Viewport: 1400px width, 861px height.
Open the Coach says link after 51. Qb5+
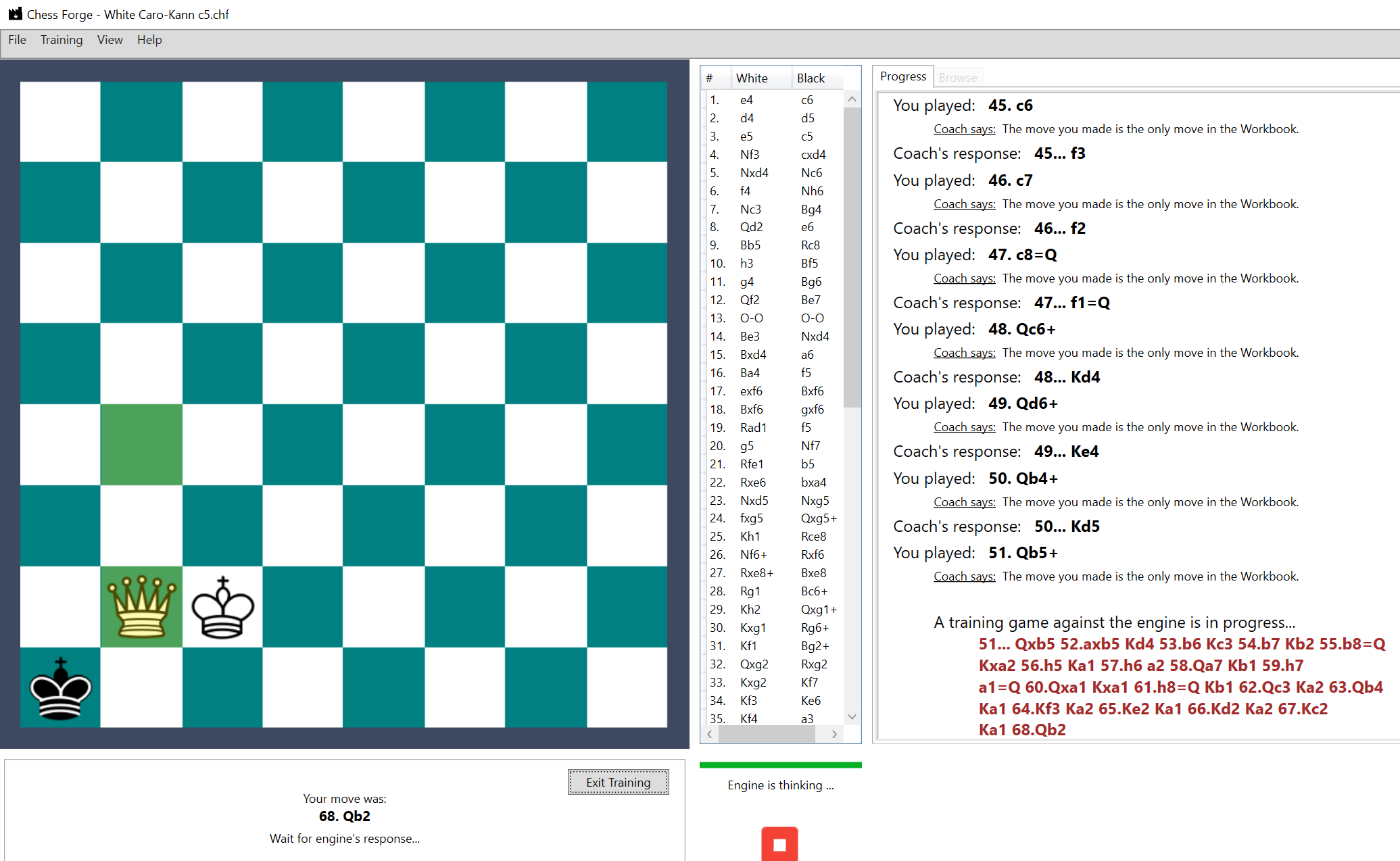click(964, 576)
